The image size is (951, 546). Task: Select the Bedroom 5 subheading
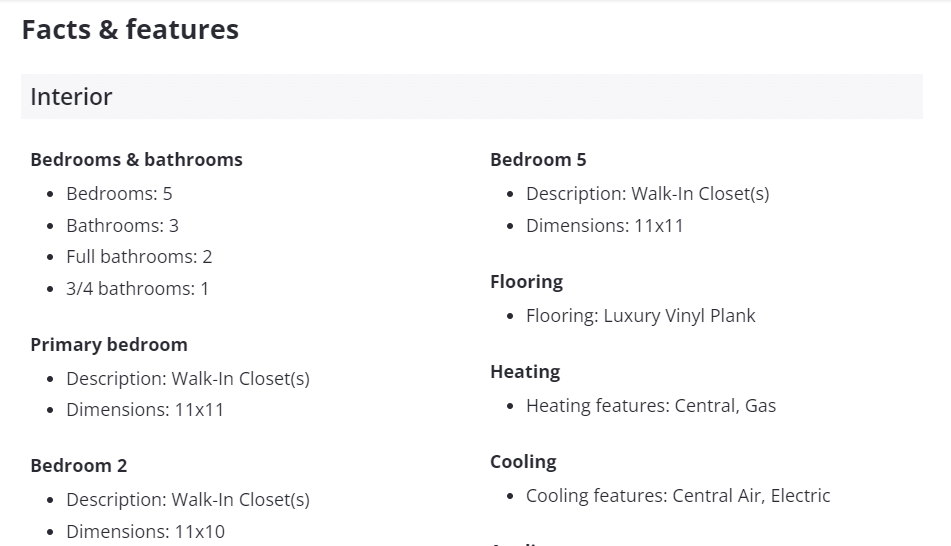pos(538,160)
